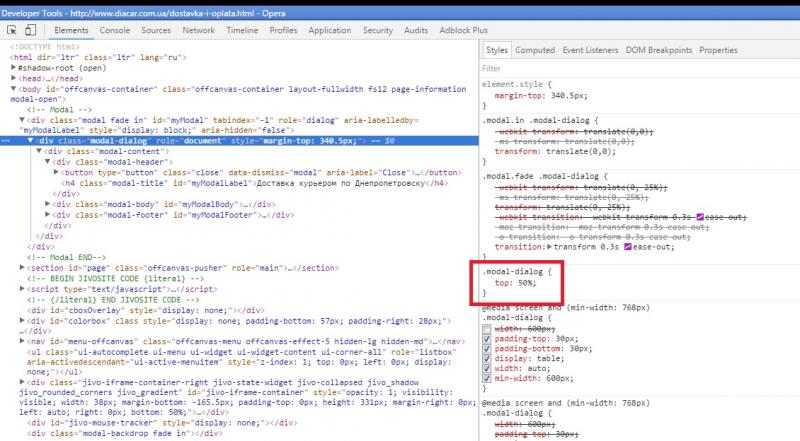800x441 pixels.
Task: Expand the #shadow-root node
Action: pyautogui.click(x=14, y=67)
